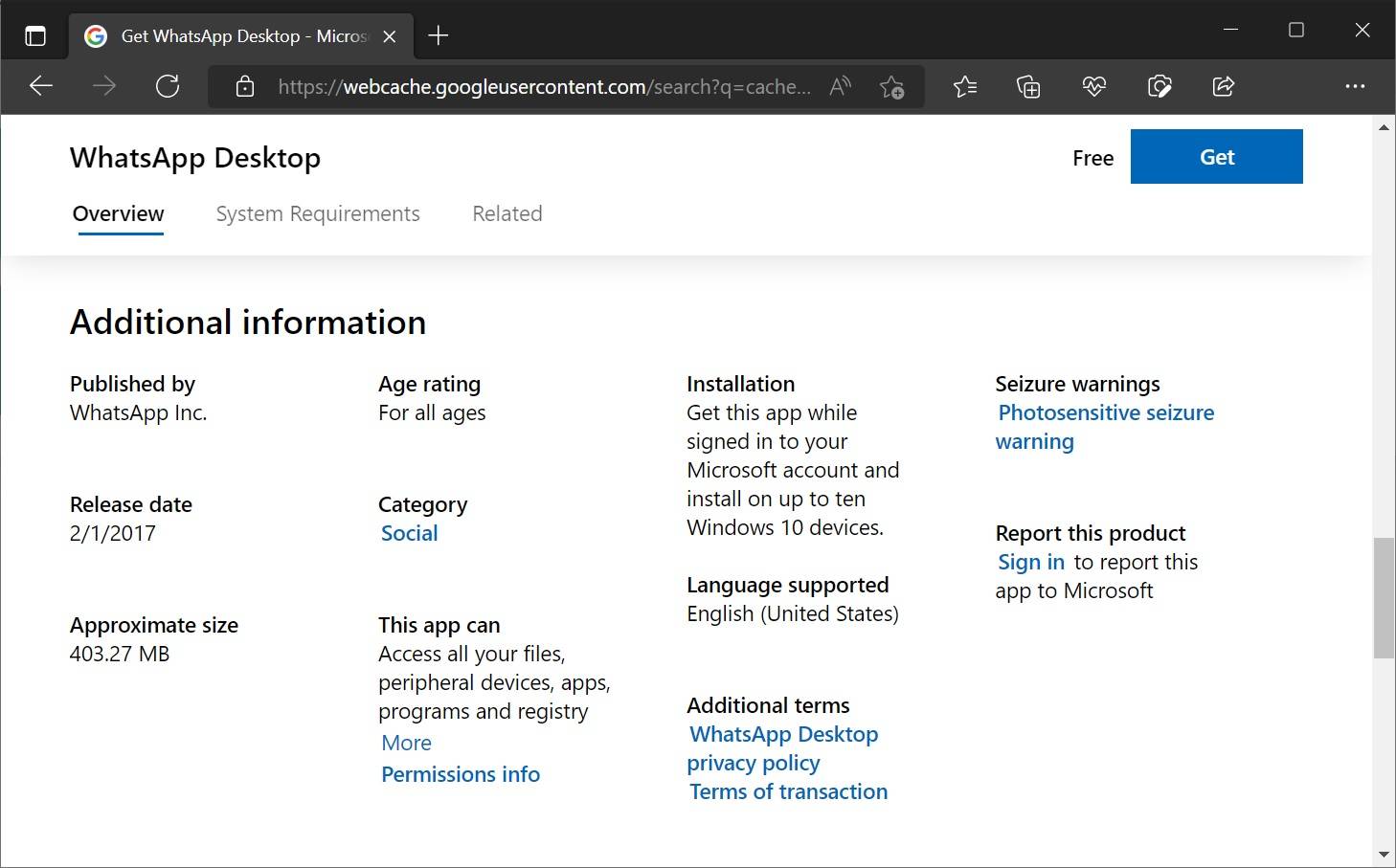Go back to the previous page
1396x868 pixels.
[x=41, y=86]
